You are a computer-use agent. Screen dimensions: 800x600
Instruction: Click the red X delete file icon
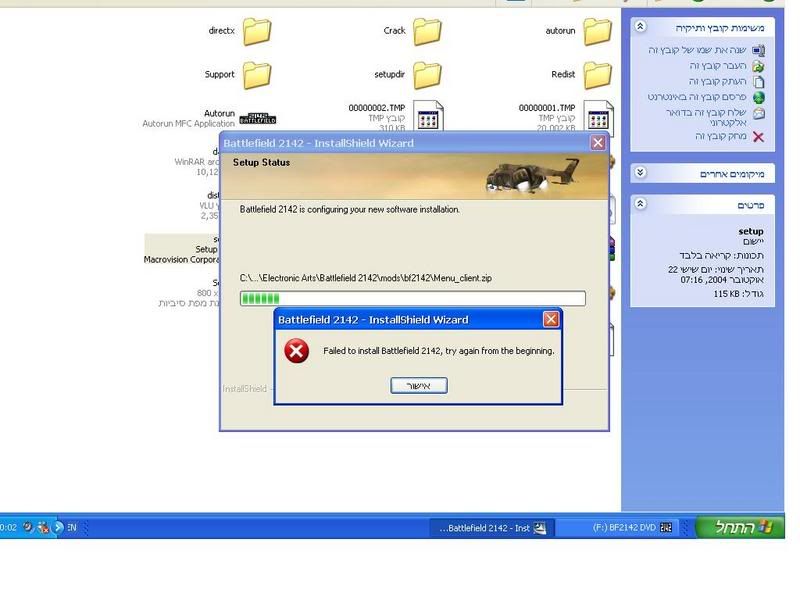[x=759, y=137]
